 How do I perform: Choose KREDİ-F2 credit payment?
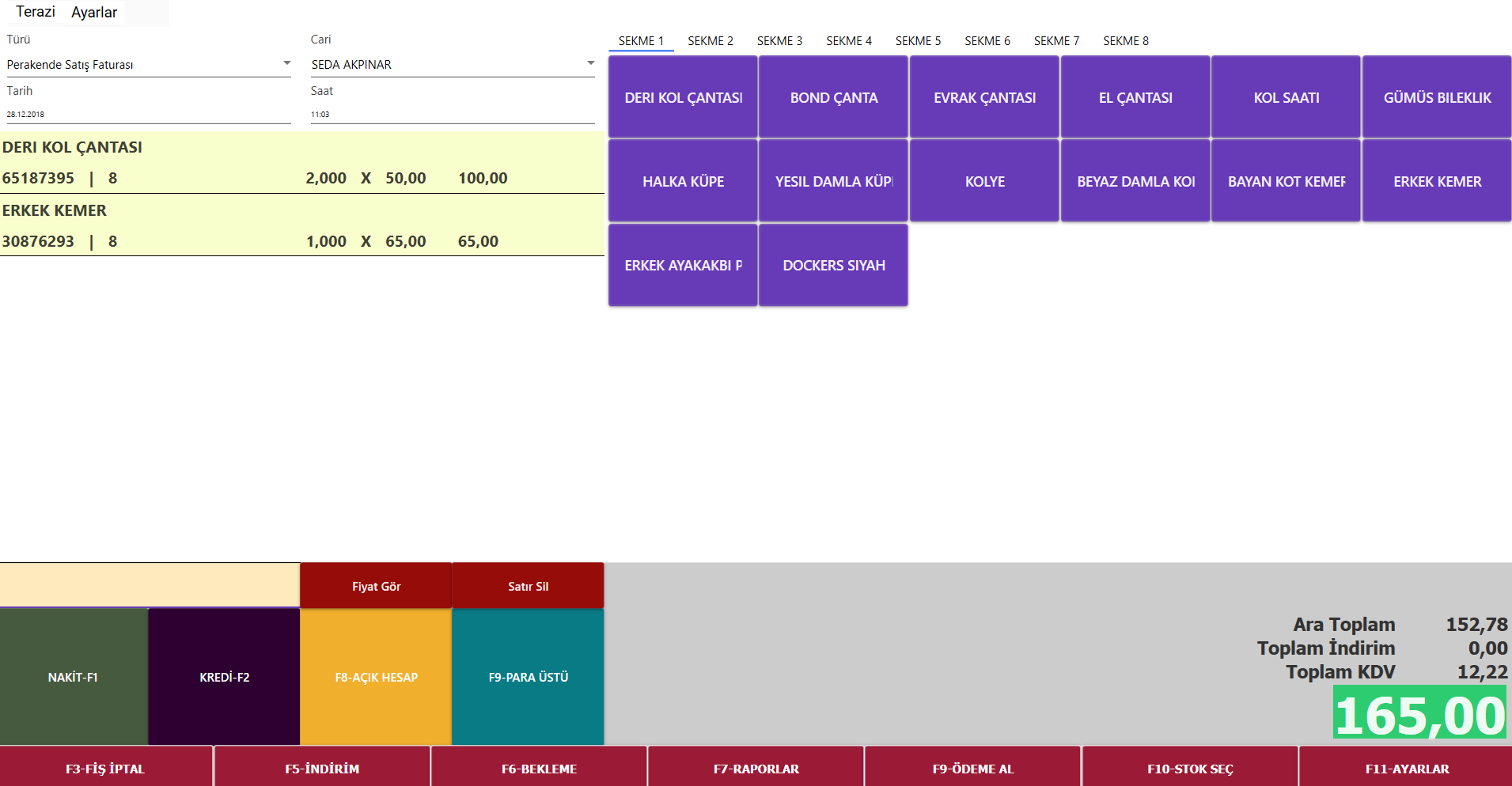(x=224, y=677)
